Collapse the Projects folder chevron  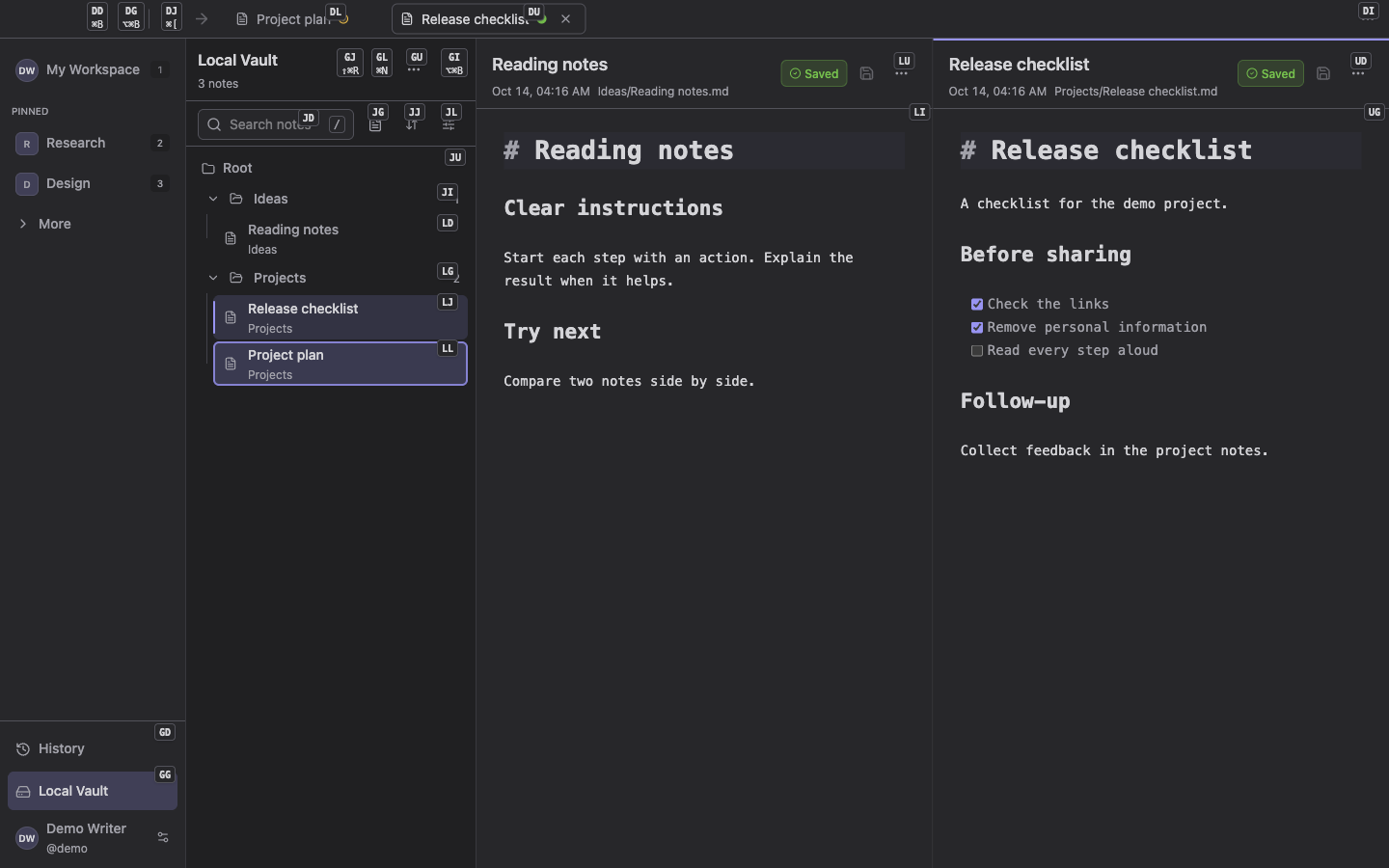tap(213, 278)
